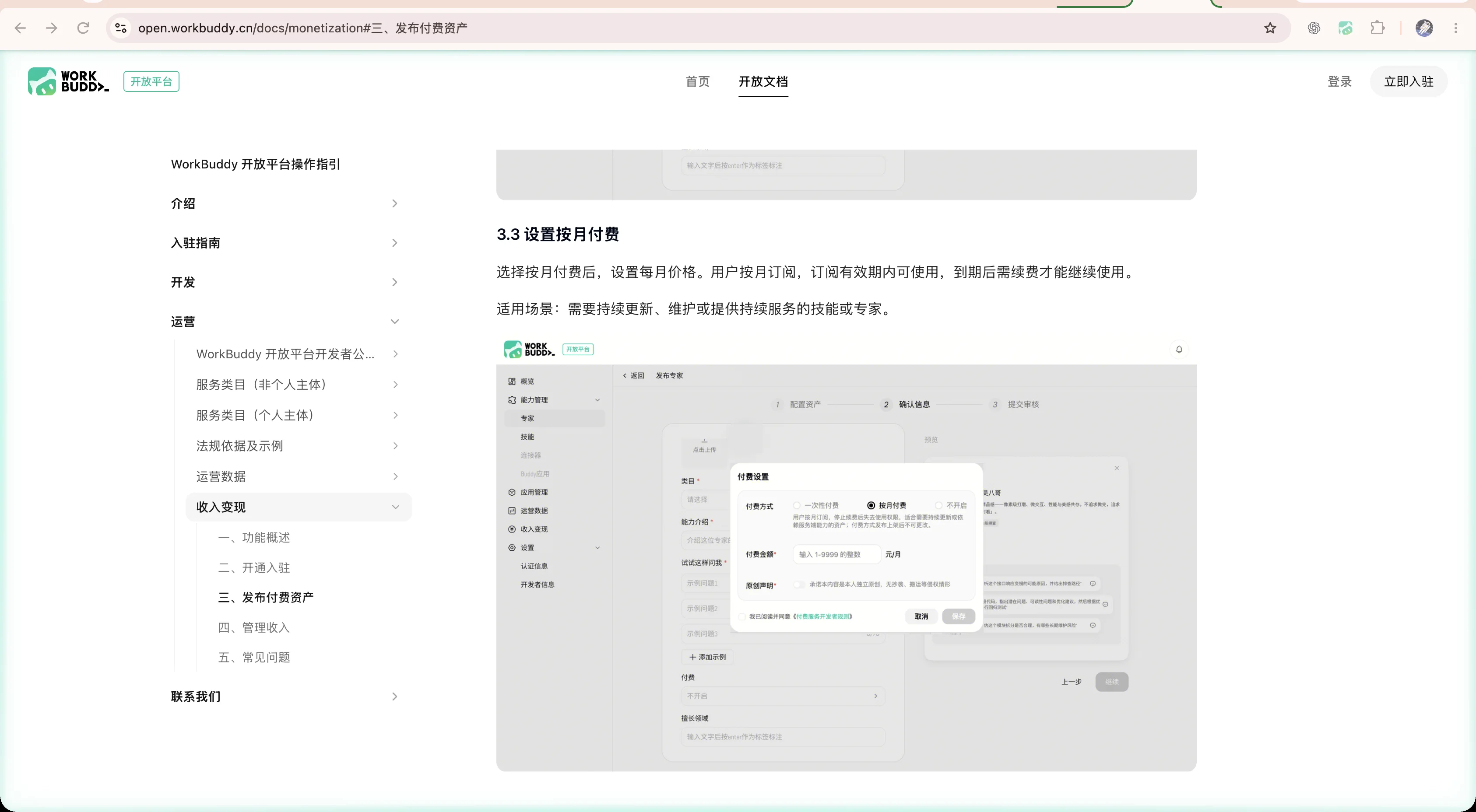Click 上一步 in the embedded screenshot
Image resolution: width=1476 pixels, height=812 pixels.
click(x=1071, y=682)
